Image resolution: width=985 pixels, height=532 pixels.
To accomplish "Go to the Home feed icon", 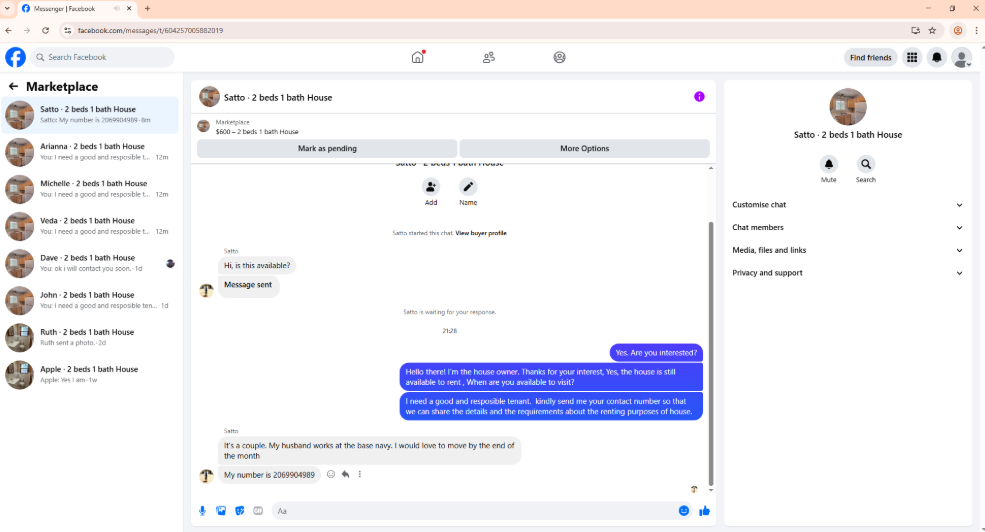I will 418,57.
